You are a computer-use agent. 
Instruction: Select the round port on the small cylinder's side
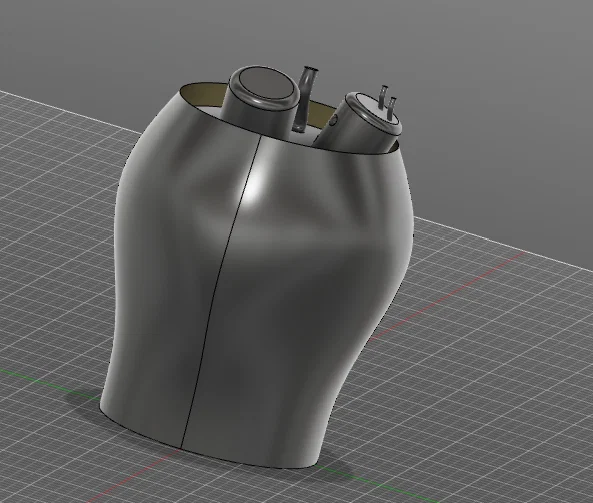pyautogui.click(x=333, y=120)
